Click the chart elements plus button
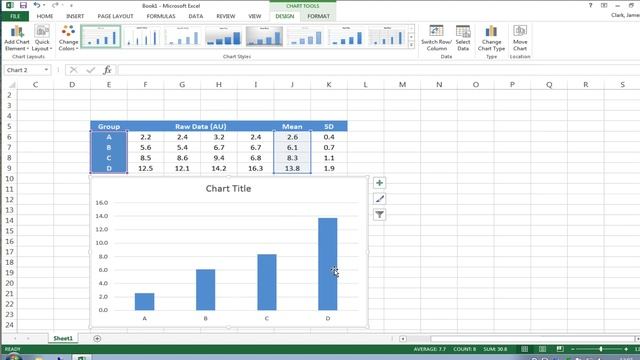This screenshot has height=360, width=640. click(x=380, y=183)
